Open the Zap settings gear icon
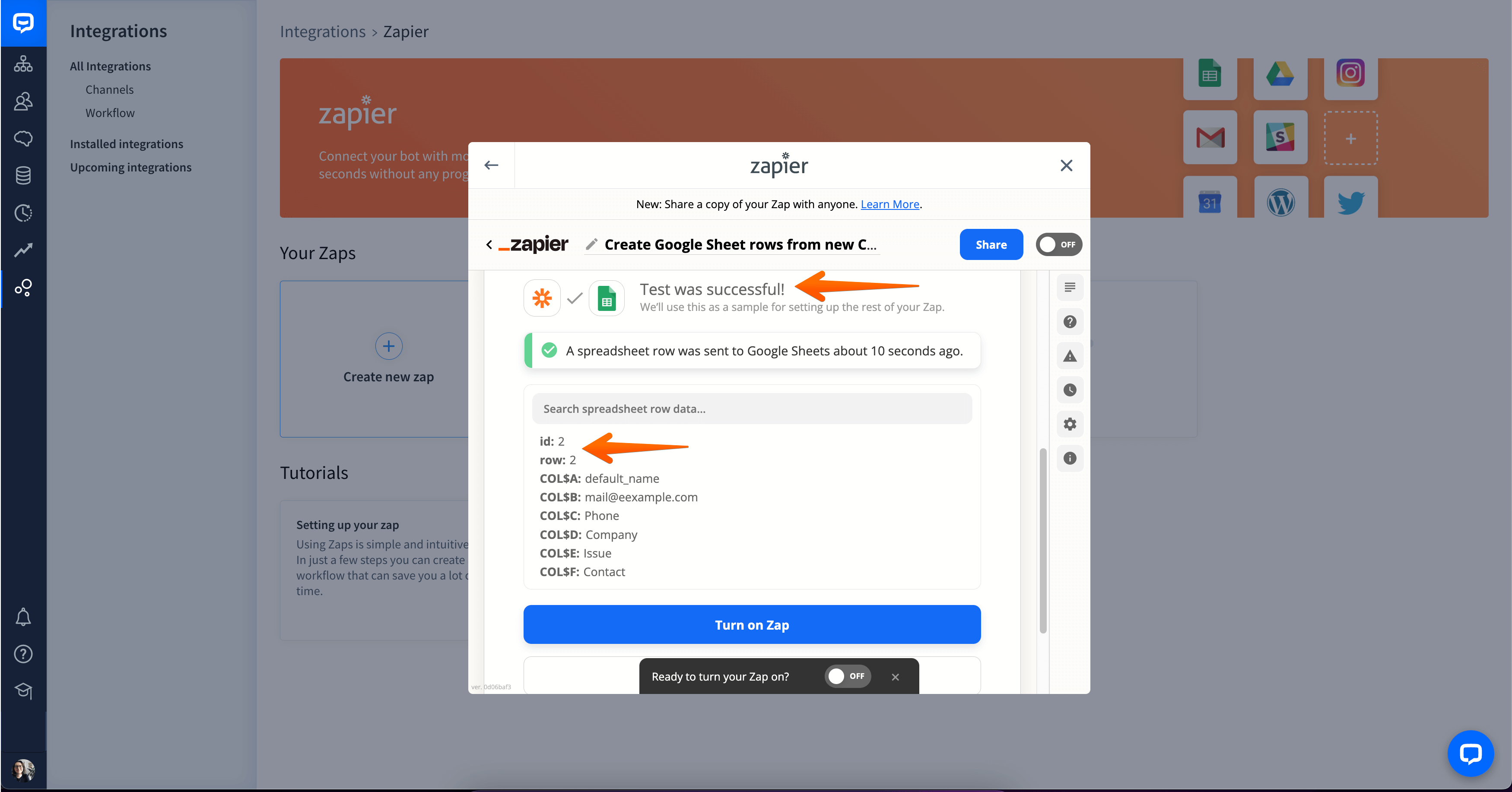 click(x=1070, y=424)
